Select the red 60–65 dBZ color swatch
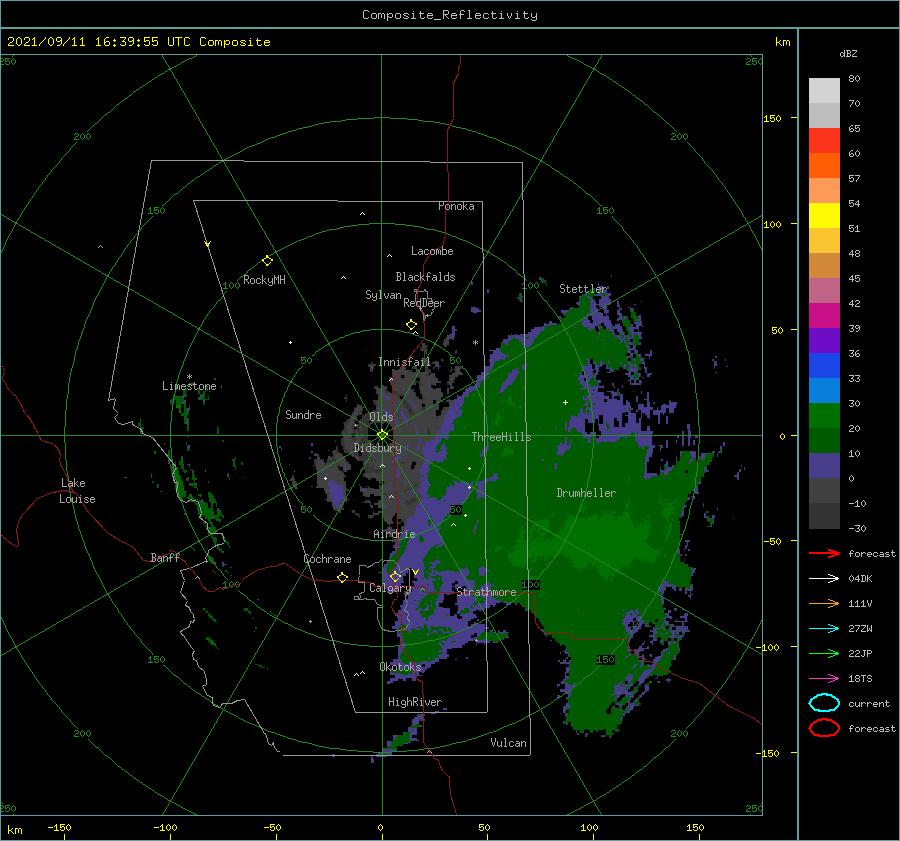This screenshot has width=900, height=841. 824,140
